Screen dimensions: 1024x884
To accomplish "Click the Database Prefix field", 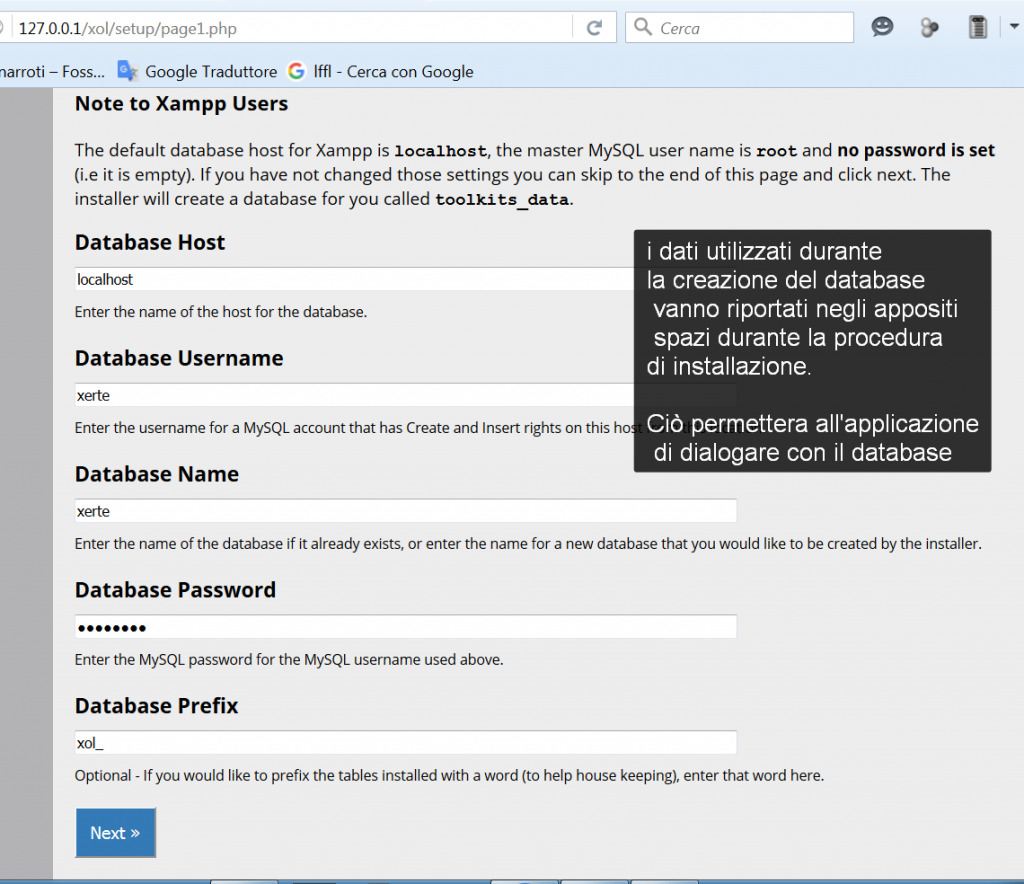I will pyautogui.click(x=406, y=742).
